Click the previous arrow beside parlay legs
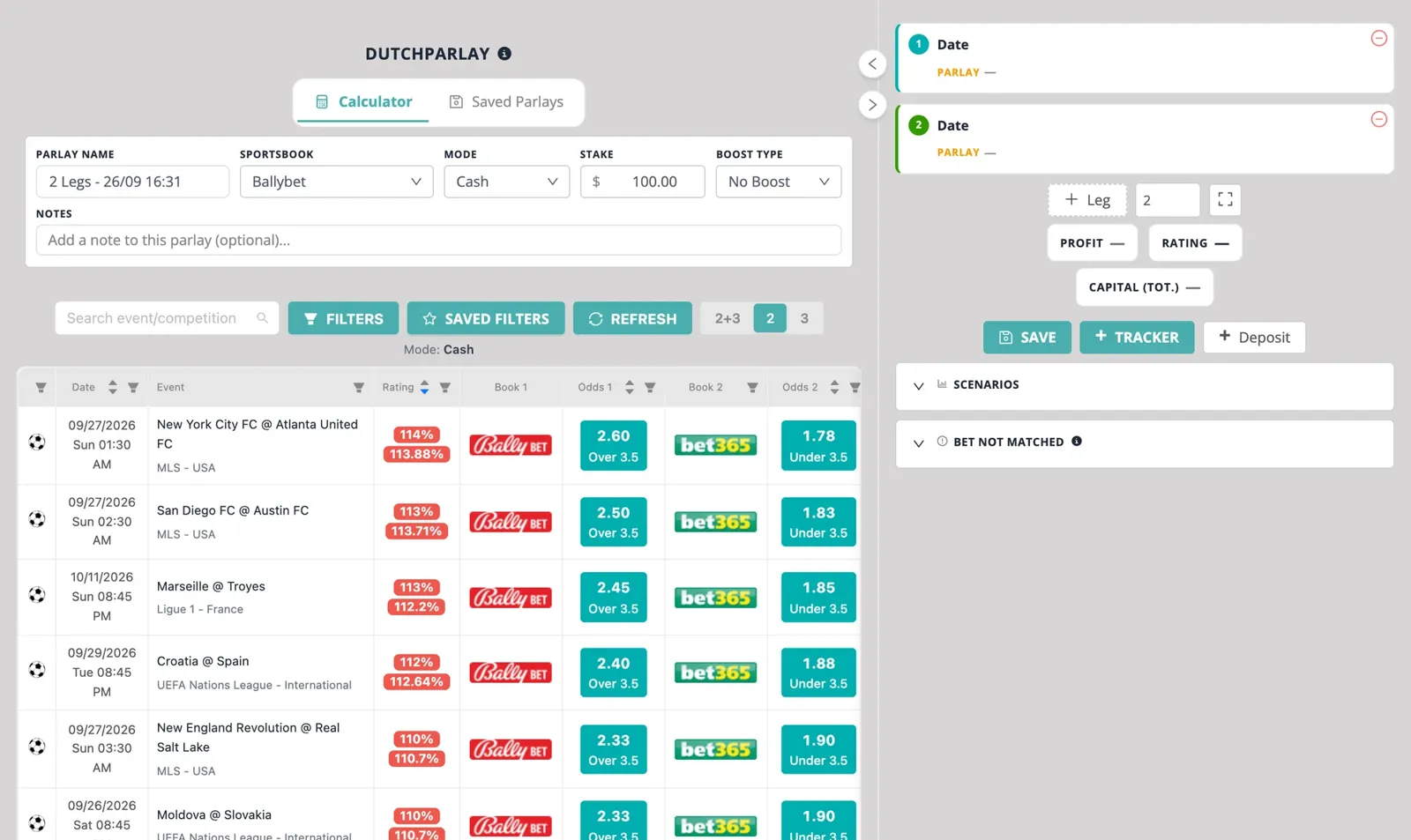This screenshot has width=1411, height=840. (x=872, y=63)
